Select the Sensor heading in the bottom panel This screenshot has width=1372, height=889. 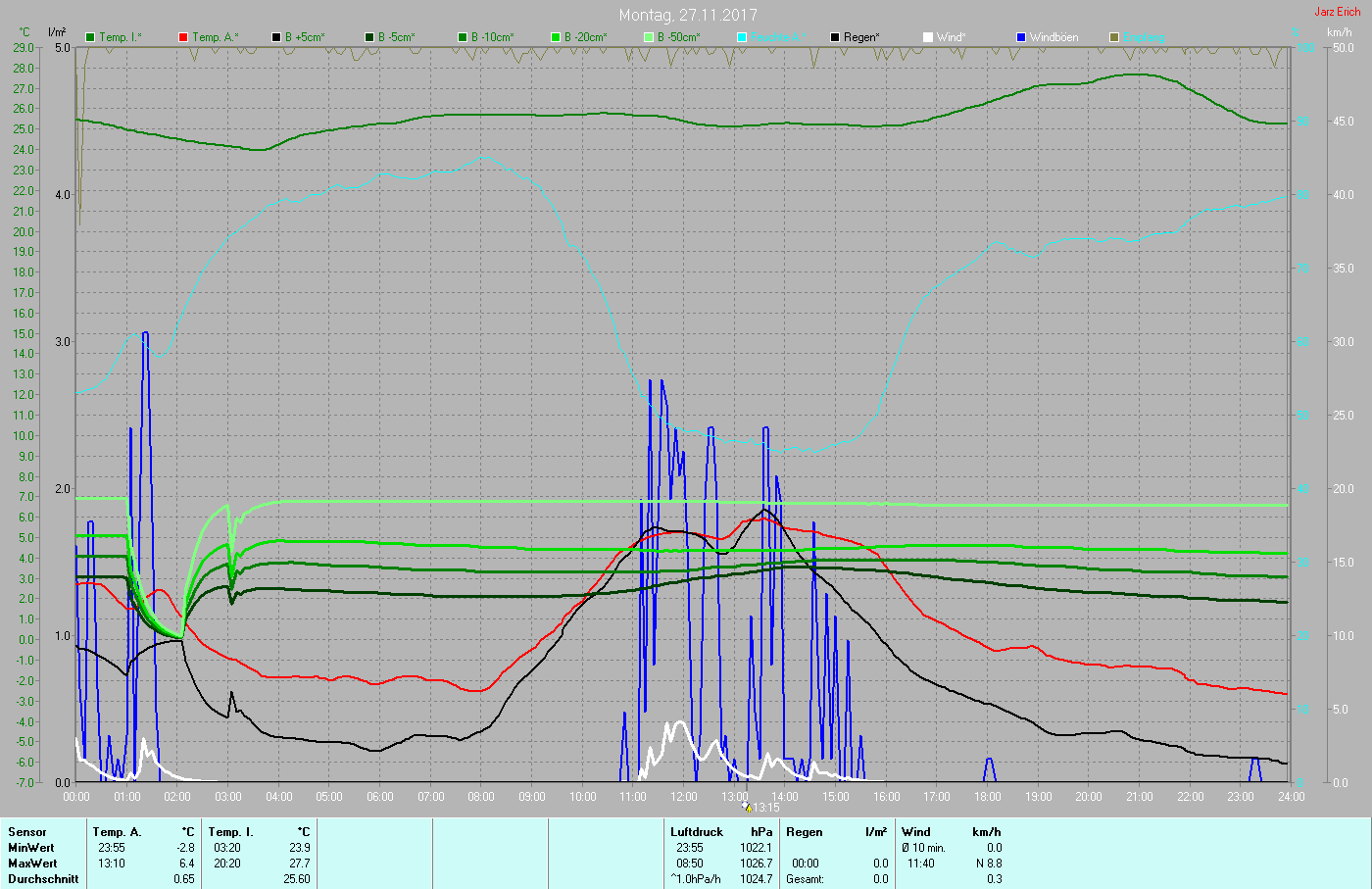[x=27, y=832]
